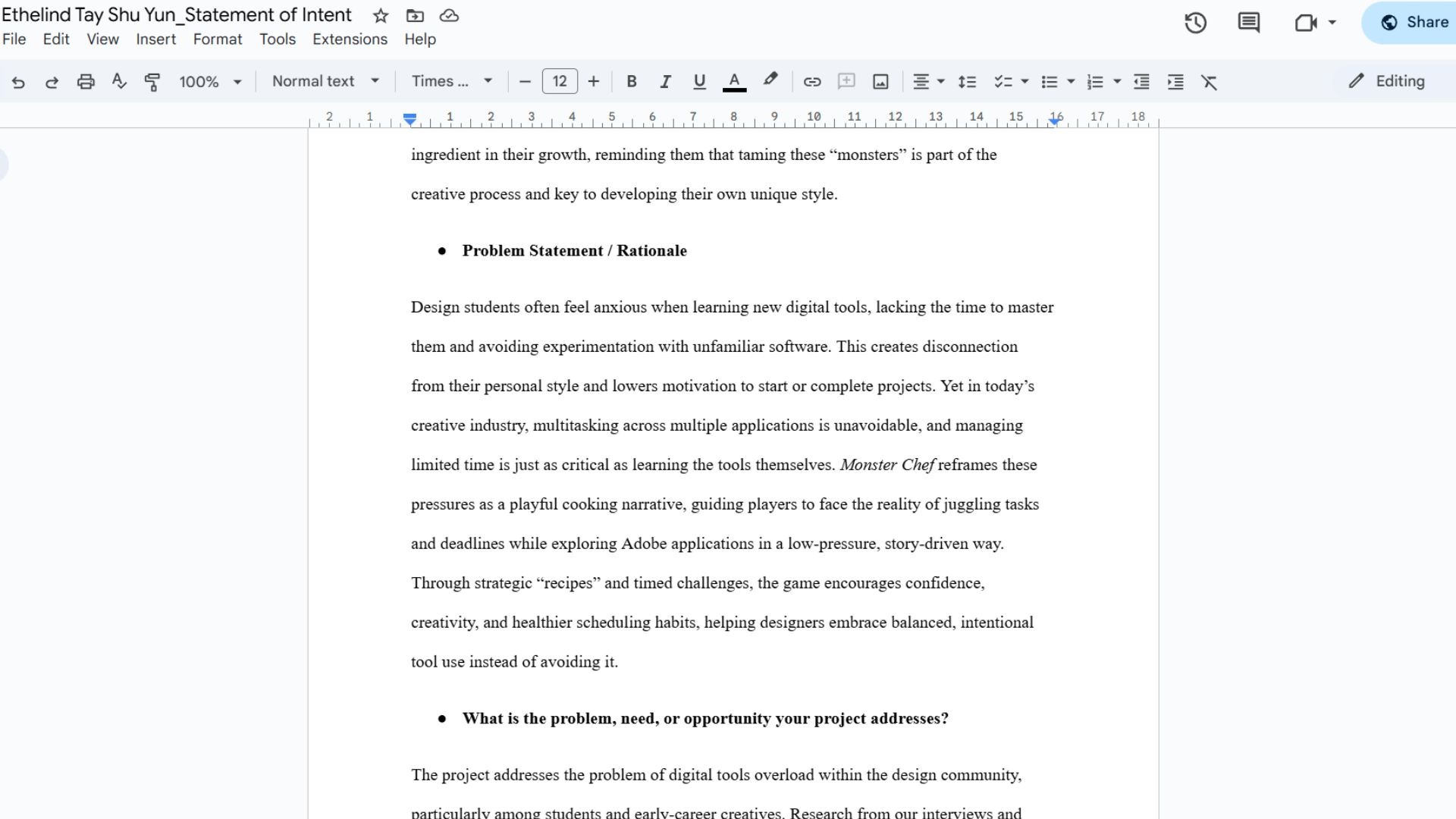Open the Normal text style dropdown
Viewport: 1456px width, 819px height.
pyautogui.click(x=325, y=81)
